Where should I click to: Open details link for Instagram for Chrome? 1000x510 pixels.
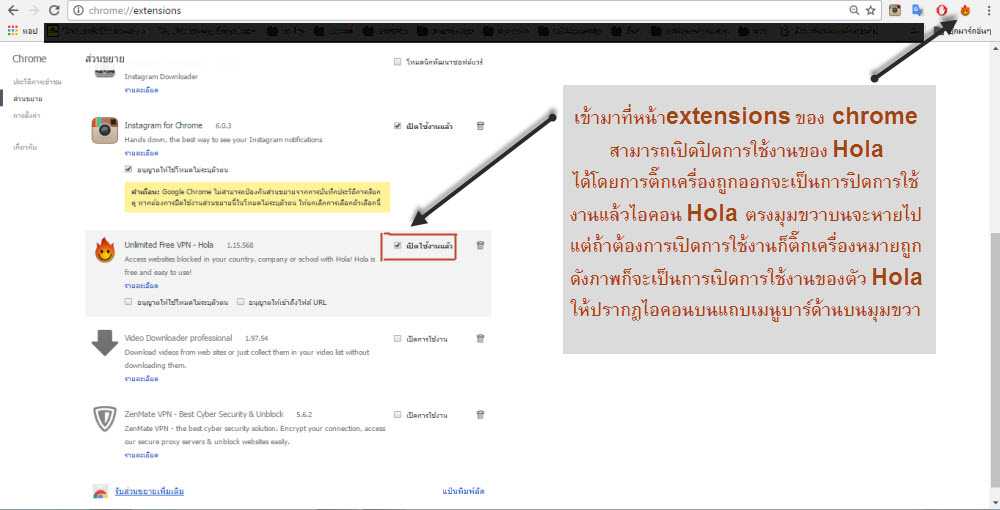point(142,153)
